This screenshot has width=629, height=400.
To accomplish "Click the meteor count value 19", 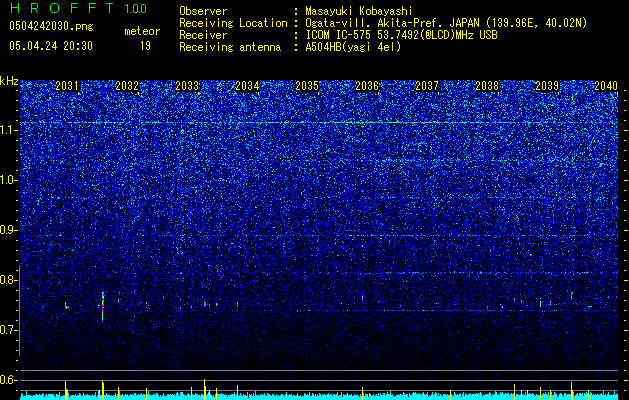I will pos(145,46).
